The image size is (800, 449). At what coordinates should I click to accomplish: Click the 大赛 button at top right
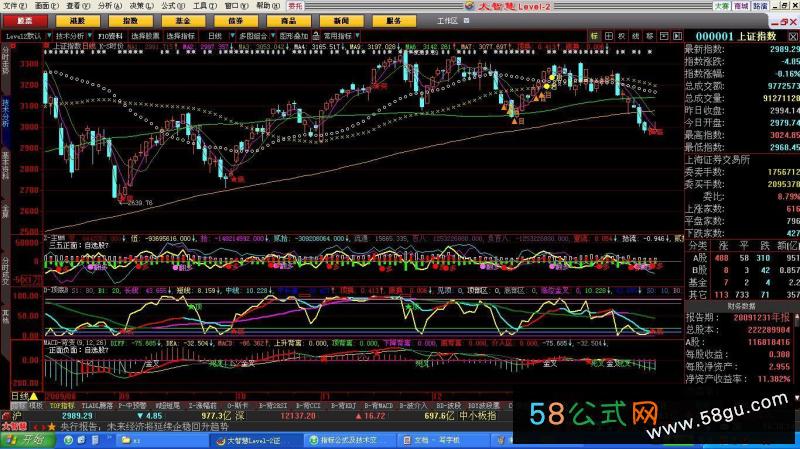click(x=722, y=6)
